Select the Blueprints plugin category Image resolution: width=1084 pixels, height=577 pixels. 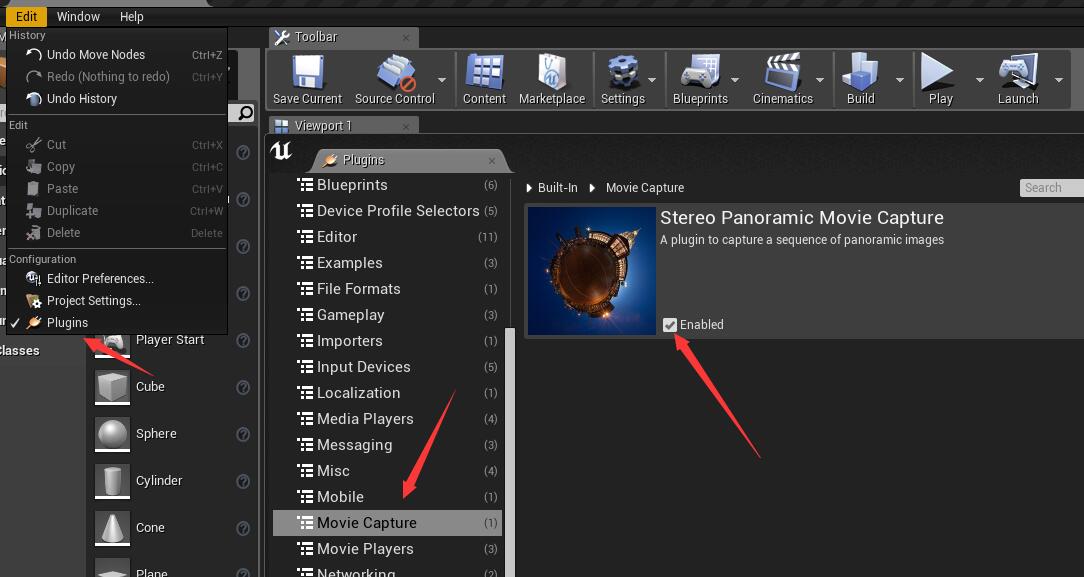[387, 185]
